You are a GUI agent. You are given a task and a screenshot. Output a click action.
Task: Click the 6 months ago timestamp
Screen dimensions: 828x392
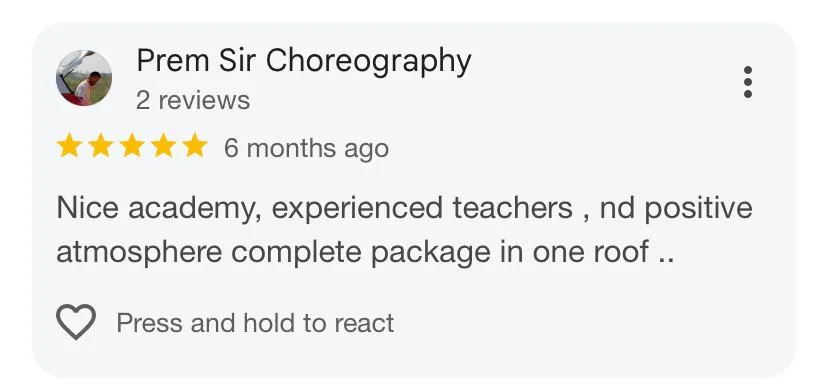click(x=306, y=148)
